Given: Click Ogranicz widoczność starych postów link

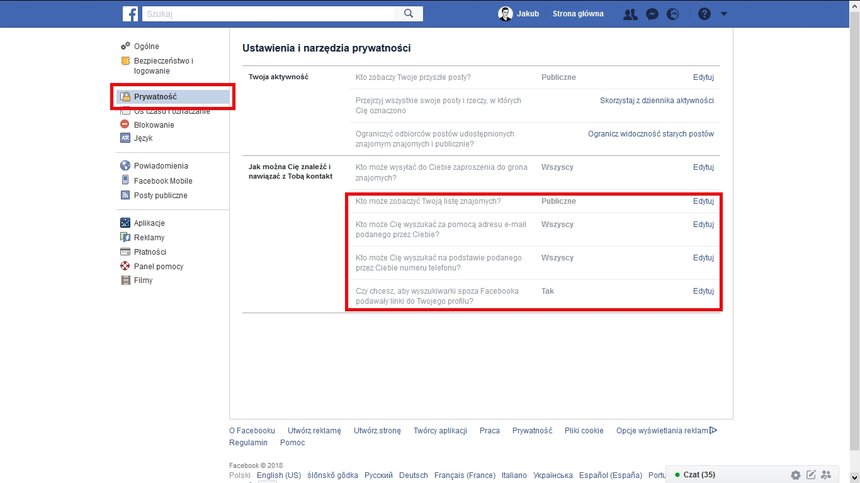Looking at the screenshot, I should [x=650, y=134].
